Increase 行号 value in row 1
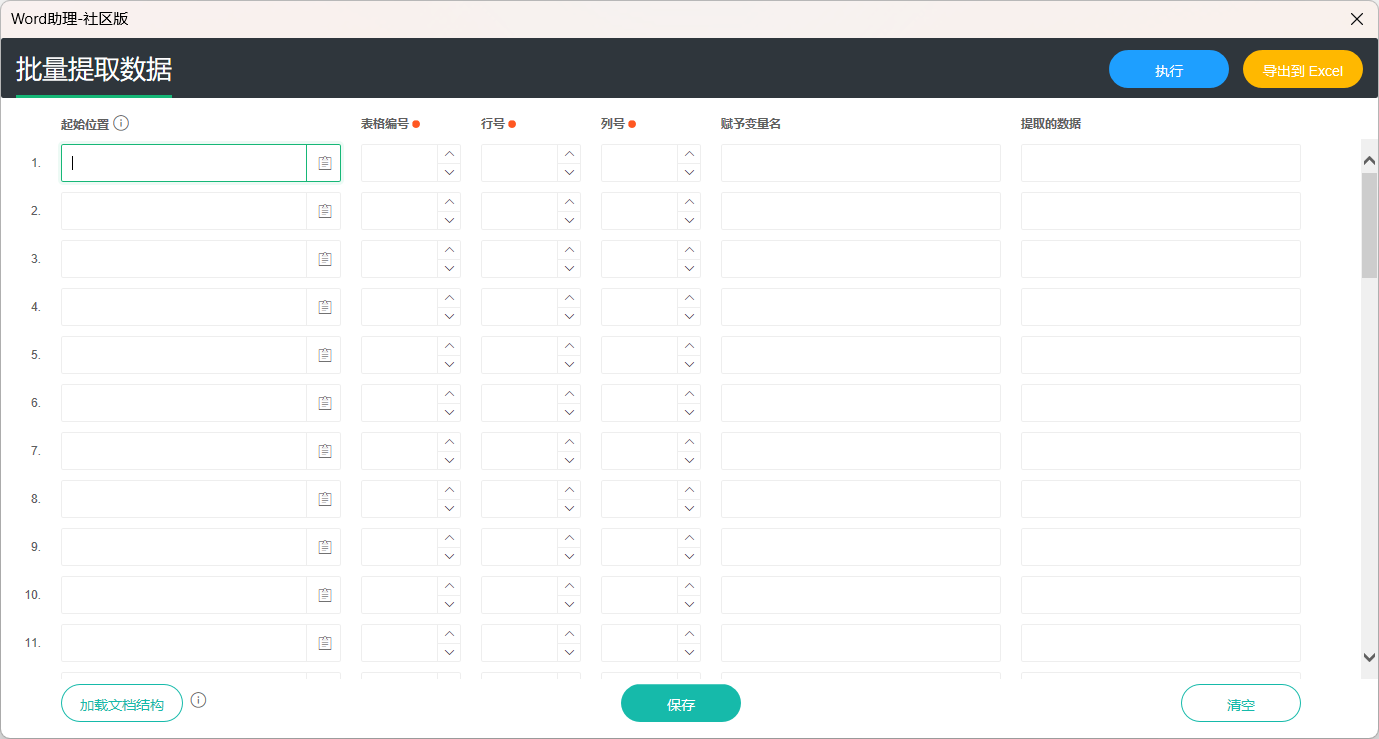Viewport: 1379px width, 739px height. click(569, 154)
